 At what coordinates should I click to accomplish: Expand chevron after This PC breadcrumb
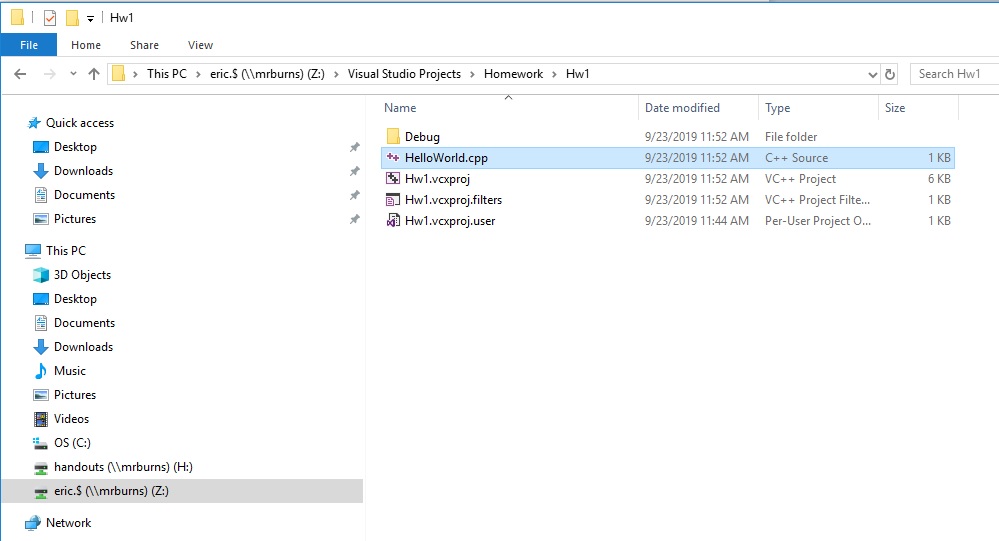tap(198, 74)
